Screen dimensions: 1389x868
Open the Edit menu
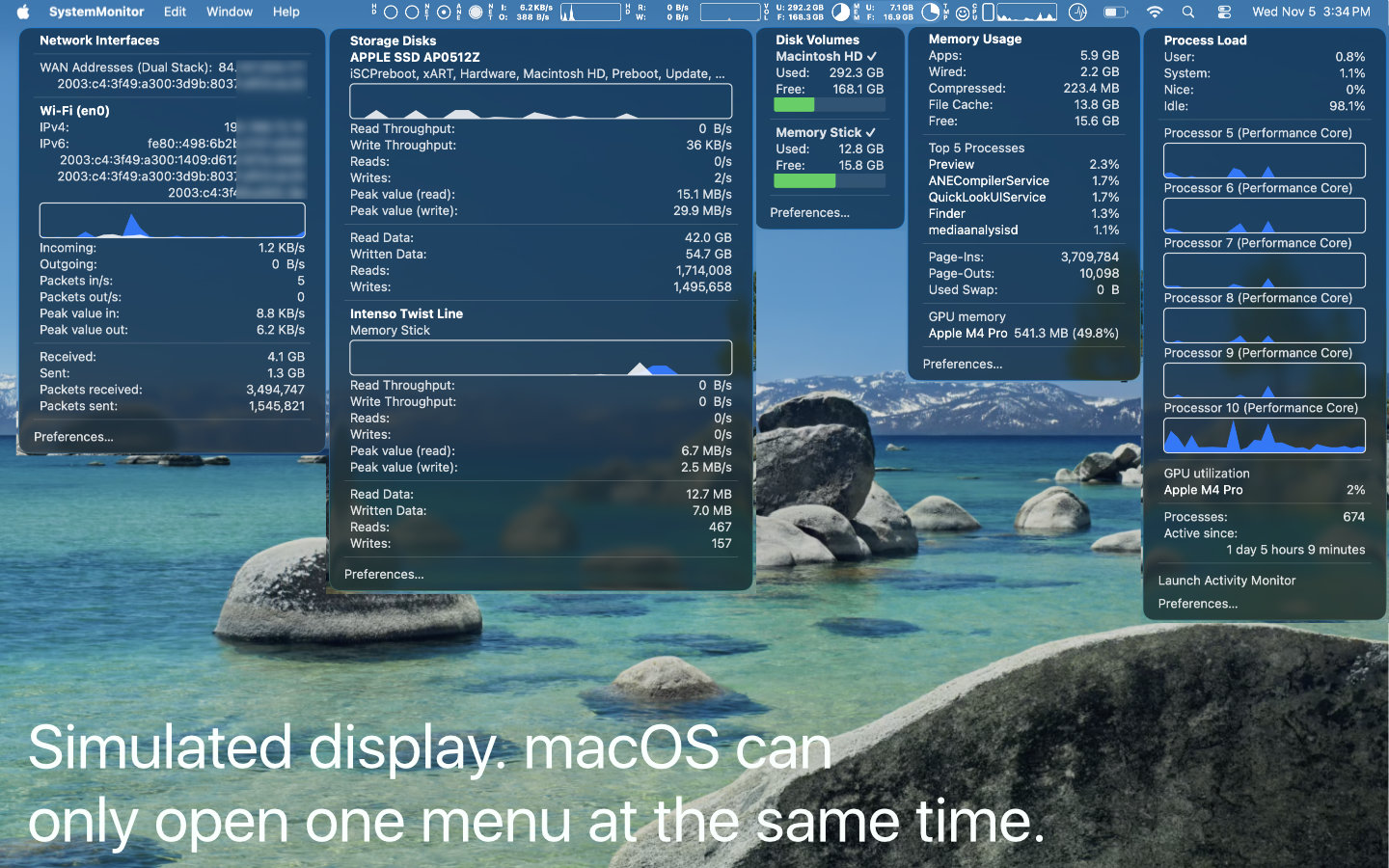tap(175, 12)
